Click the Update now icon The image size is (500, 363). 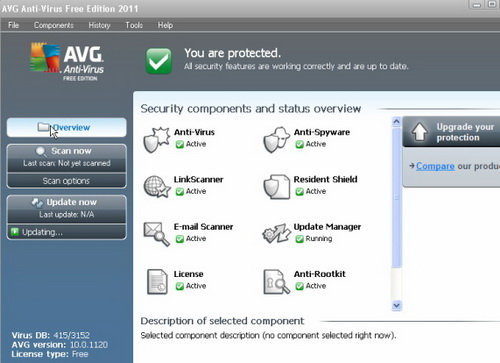coord(37,202)
